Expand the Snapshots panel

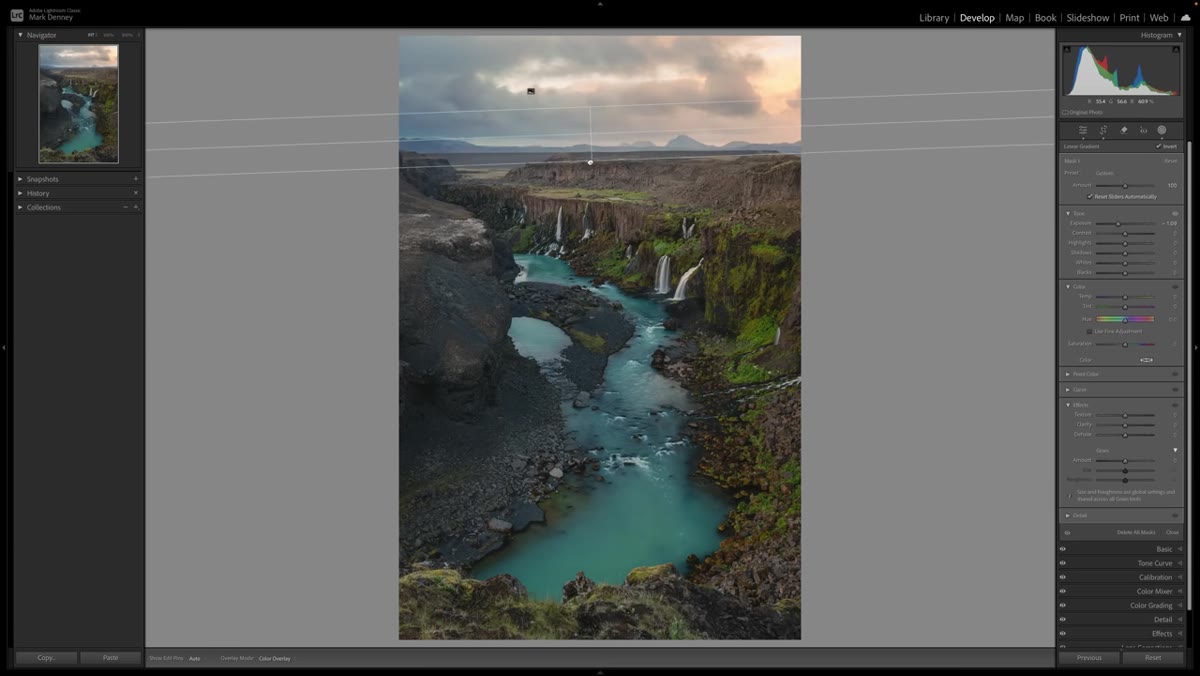(x=20, y=179)
